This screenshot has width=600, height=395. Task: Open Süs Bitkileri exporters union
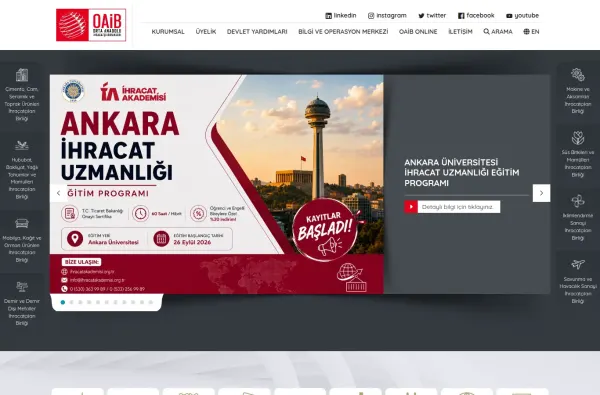pyautogui.click(x=578, y=154)
